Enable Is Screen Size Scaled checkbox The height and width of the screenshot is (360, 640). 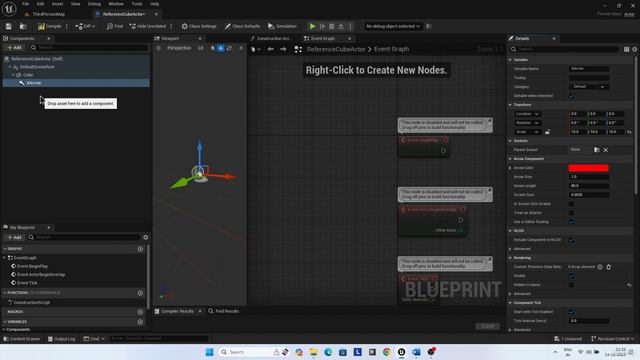click(x=571, y=204)
